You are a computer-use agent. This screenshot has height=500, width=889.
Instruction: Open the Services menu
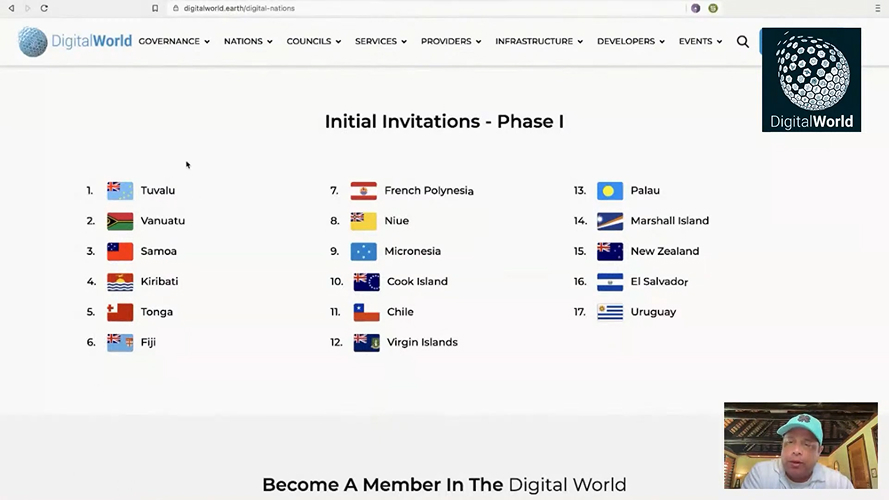[x=381, y=42]
